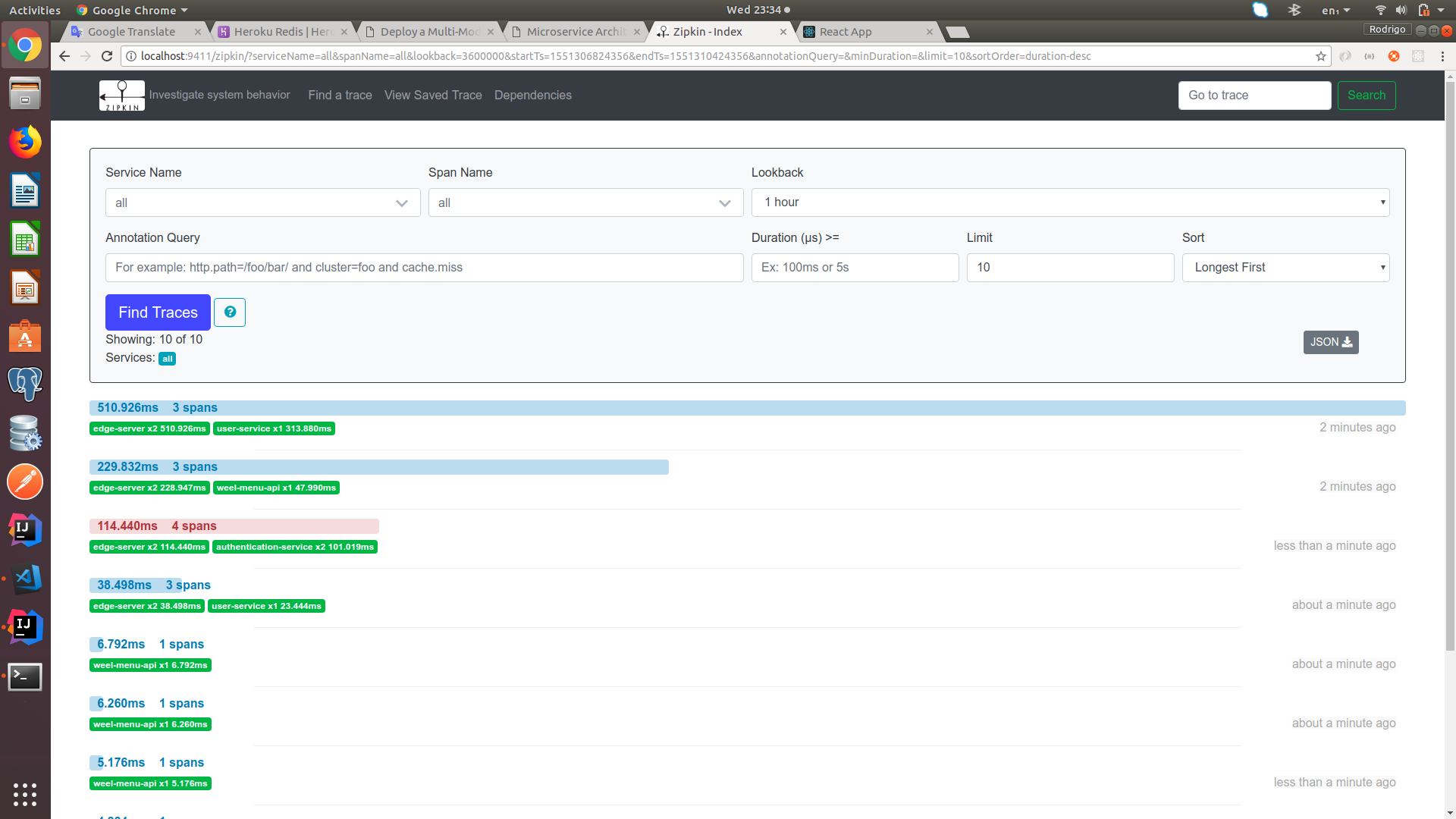Reload the page with the refresh icon
1456x819 pixels.
click(107, 56)
